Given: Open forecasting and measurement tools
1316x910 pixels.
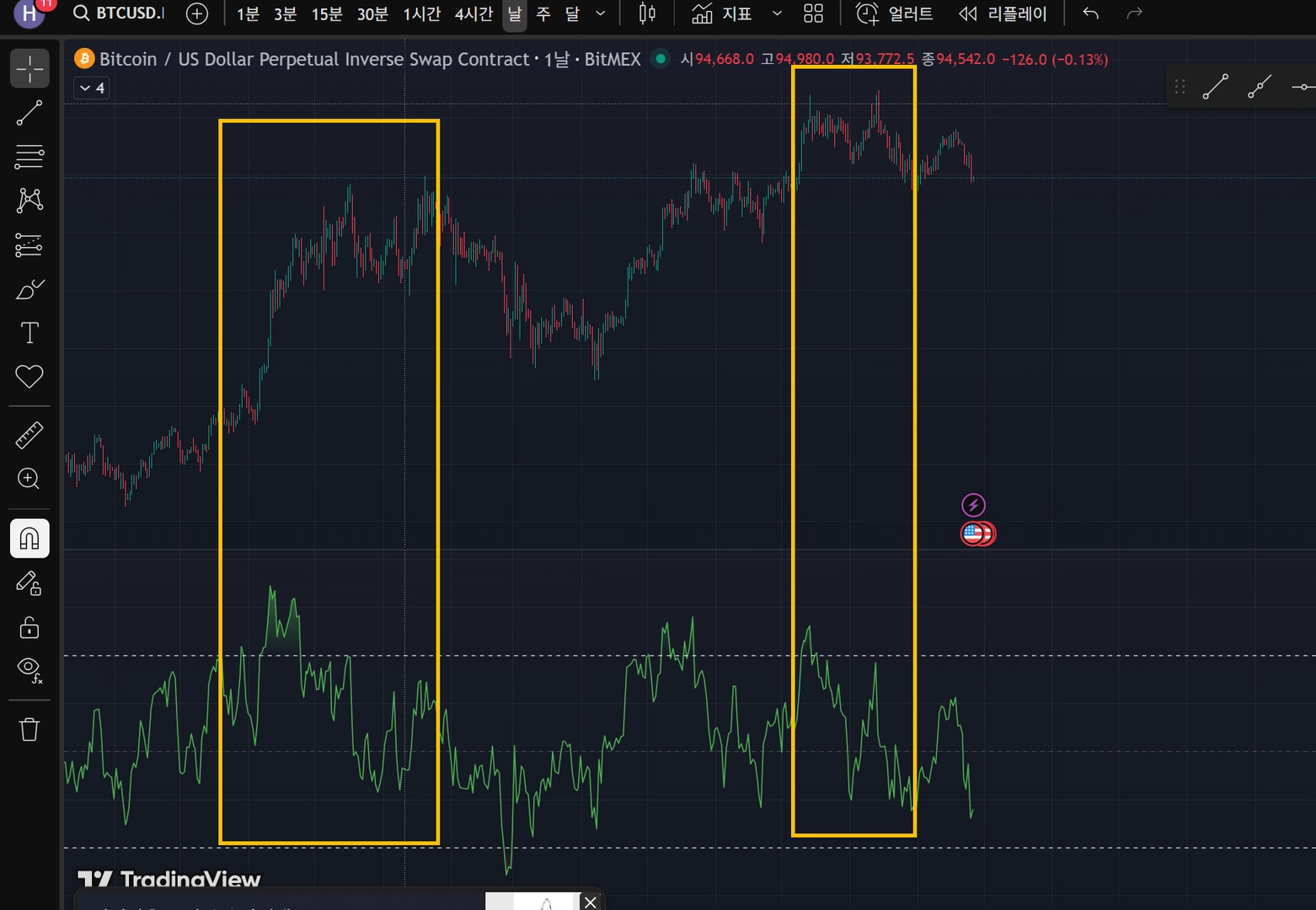Looking at the screenshot, I should 29,245.
